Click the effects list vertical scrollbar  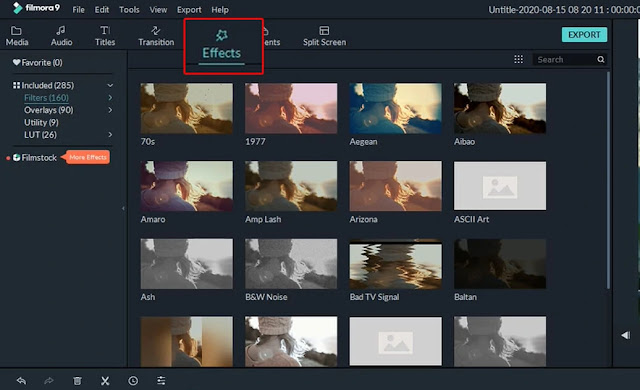[608, 180]
